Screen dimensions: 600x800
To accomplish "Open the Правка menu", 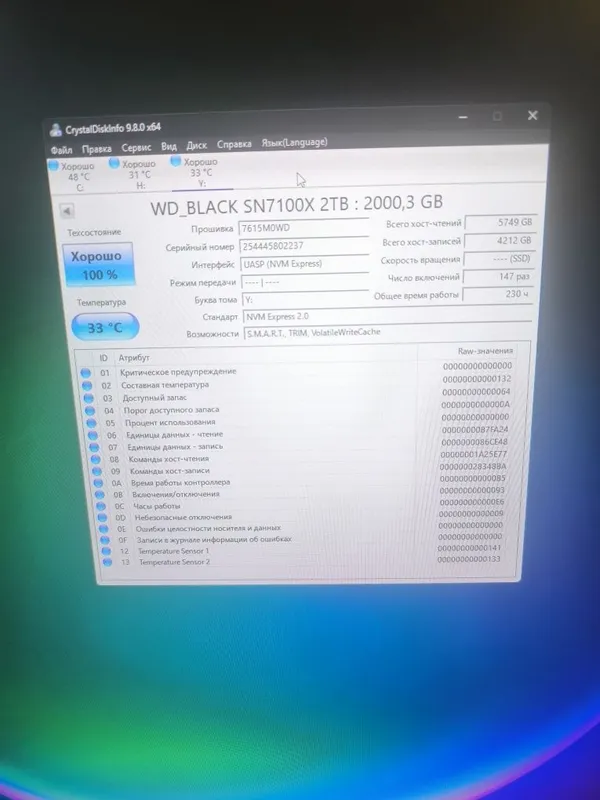I will coord(96,148).
